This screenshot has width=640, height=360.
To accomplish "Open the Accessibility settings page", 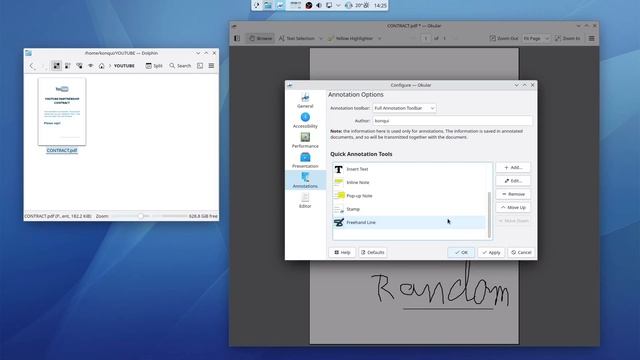I will 305,120.
